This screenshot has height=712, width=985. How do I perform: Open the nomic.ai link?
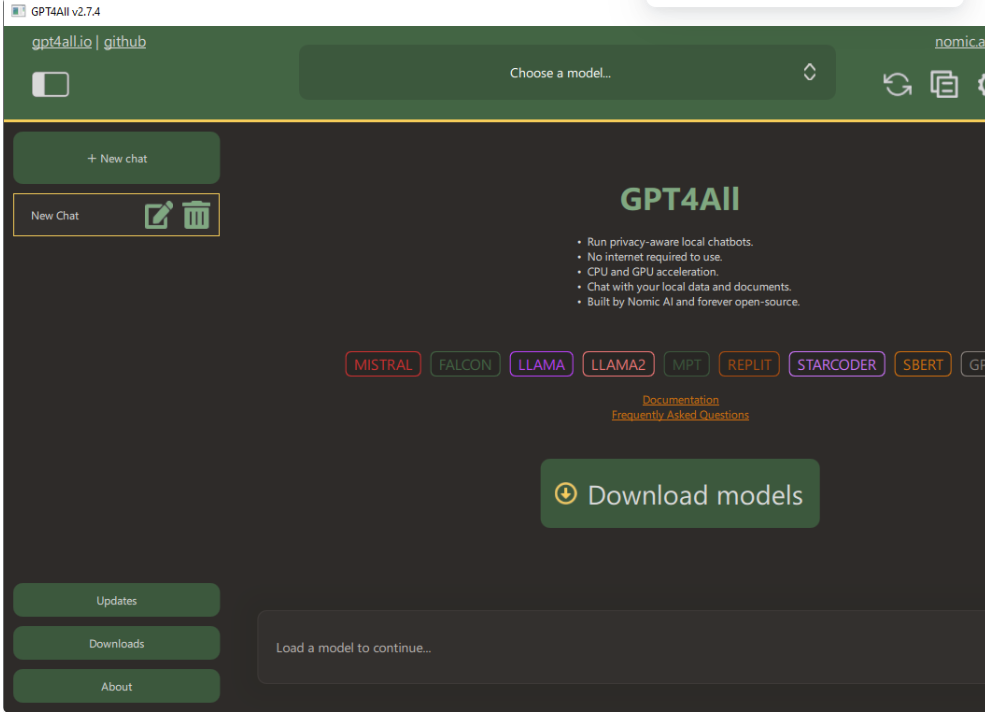pos(959,42)
